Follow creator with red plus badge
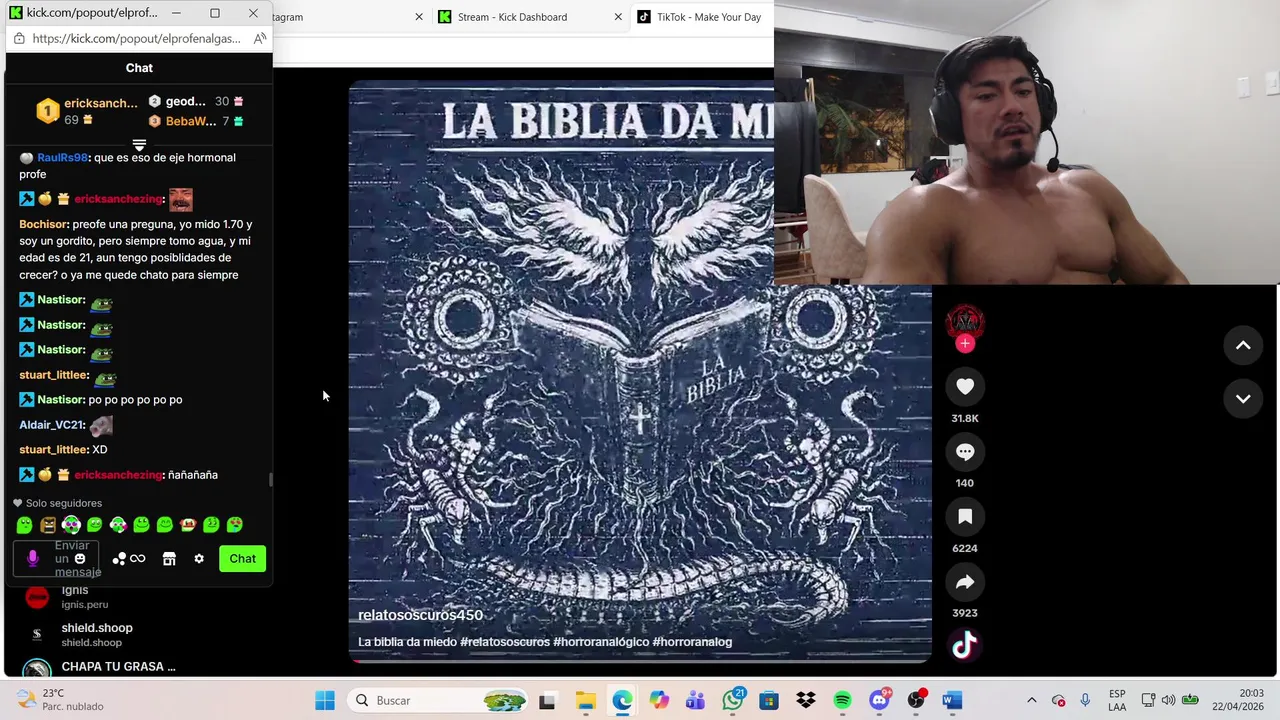 tap(965, 343)
